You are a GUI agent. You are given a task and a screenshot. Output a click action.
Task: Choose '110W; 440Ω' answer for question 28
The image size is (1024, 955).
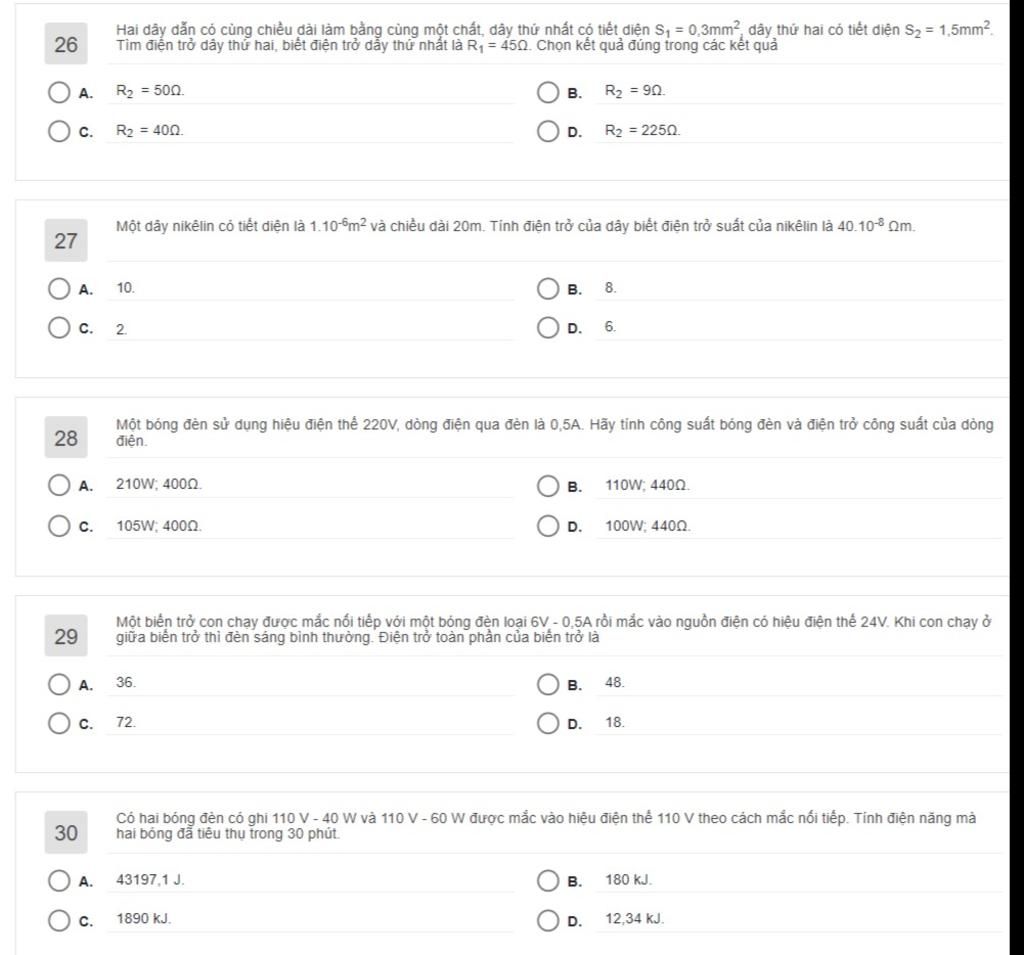[x=548, y=486]
